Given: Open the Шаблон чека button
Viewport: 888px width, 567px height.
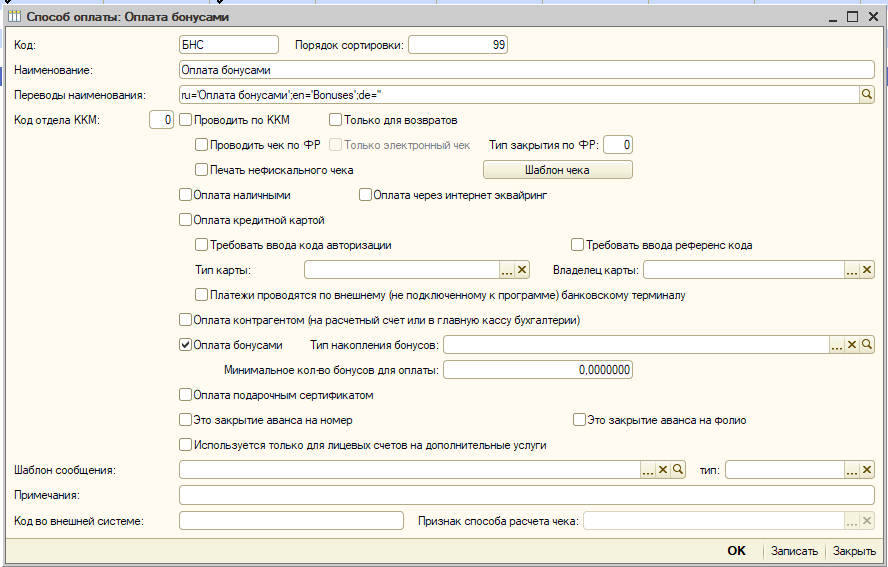Looking at the screenshot, I should 557,169.
